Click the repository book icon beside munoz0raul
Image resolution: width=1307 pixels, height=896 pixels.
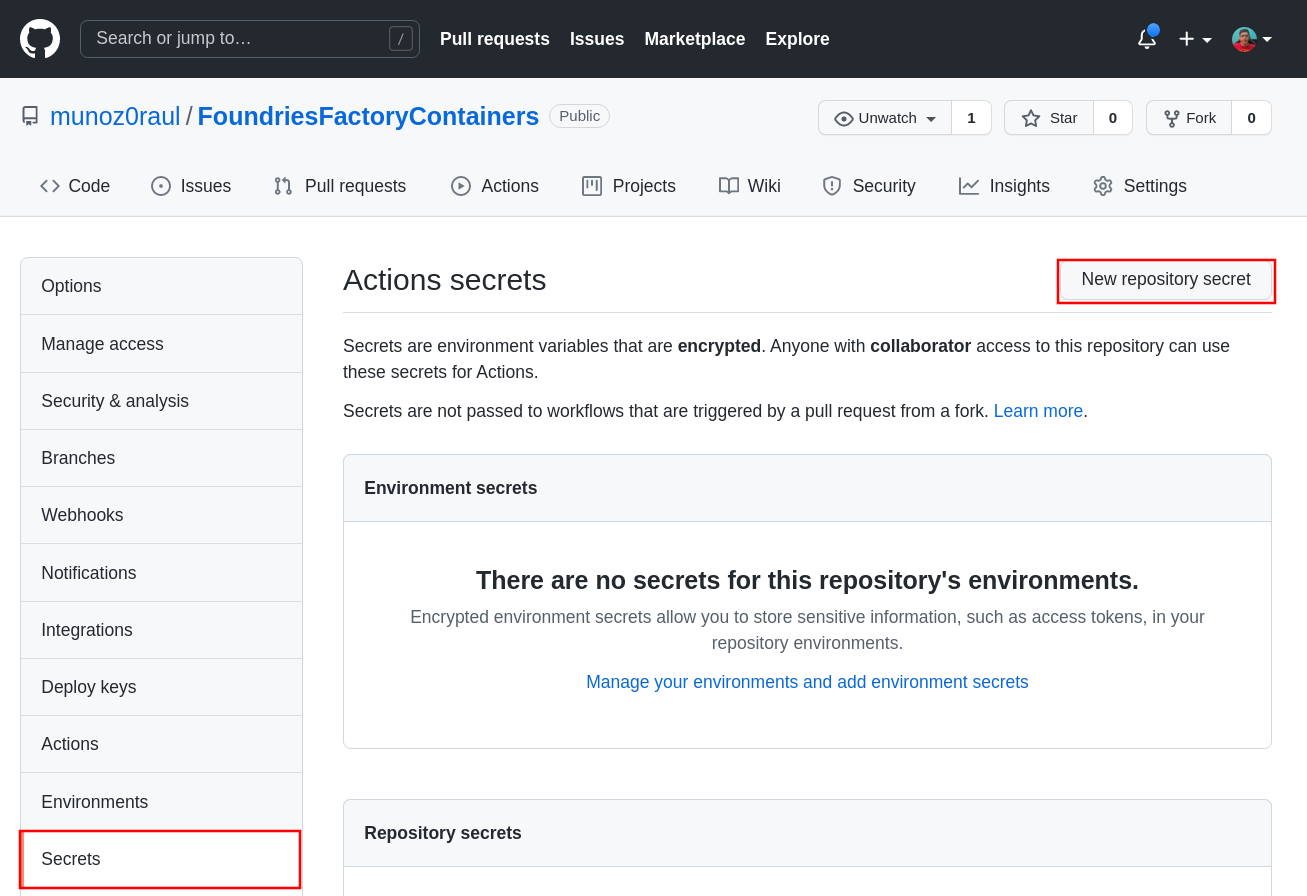pos(30,116)
